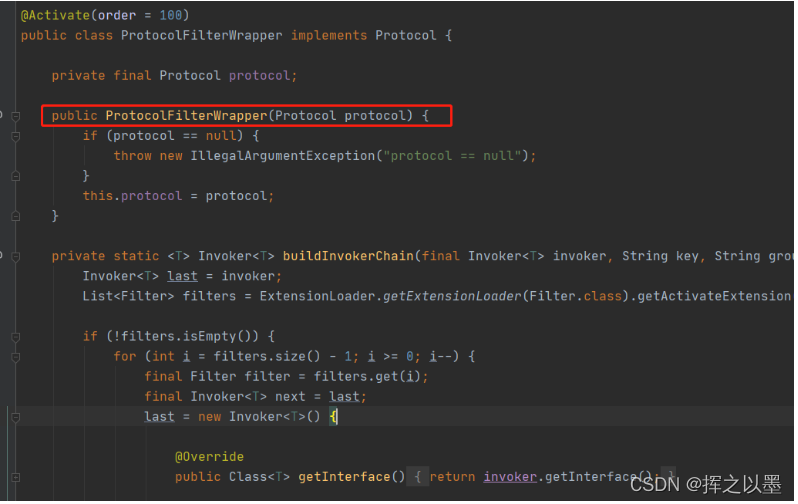Click List<Filter> type in the filters declaration
Image resolution: width=798 pixels, height=504 pixels.
click(x=128, y=296)
